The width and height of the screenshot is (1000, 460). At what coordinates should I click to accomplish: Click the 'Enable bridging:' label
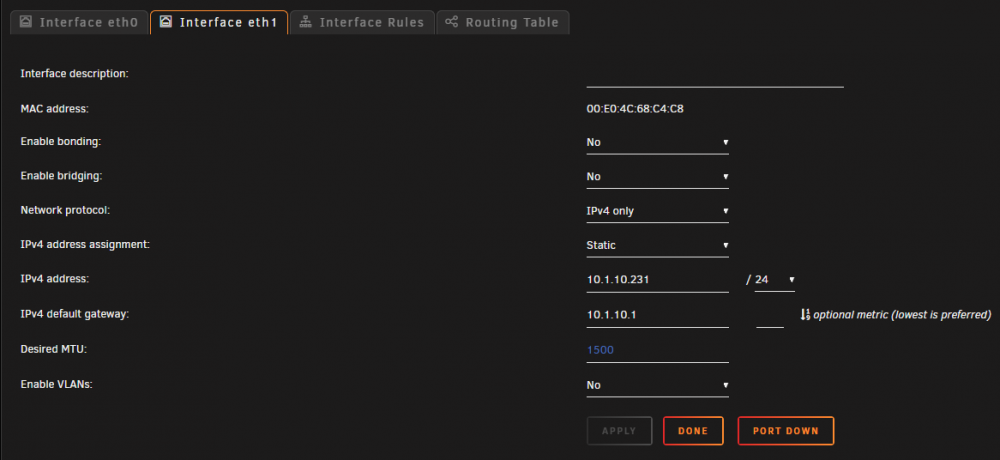(x=62, y=176)
